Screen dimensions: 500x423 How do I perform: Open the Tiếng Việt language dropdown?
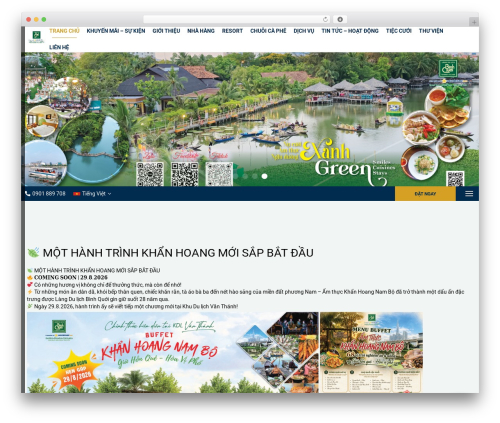(93, 194)
